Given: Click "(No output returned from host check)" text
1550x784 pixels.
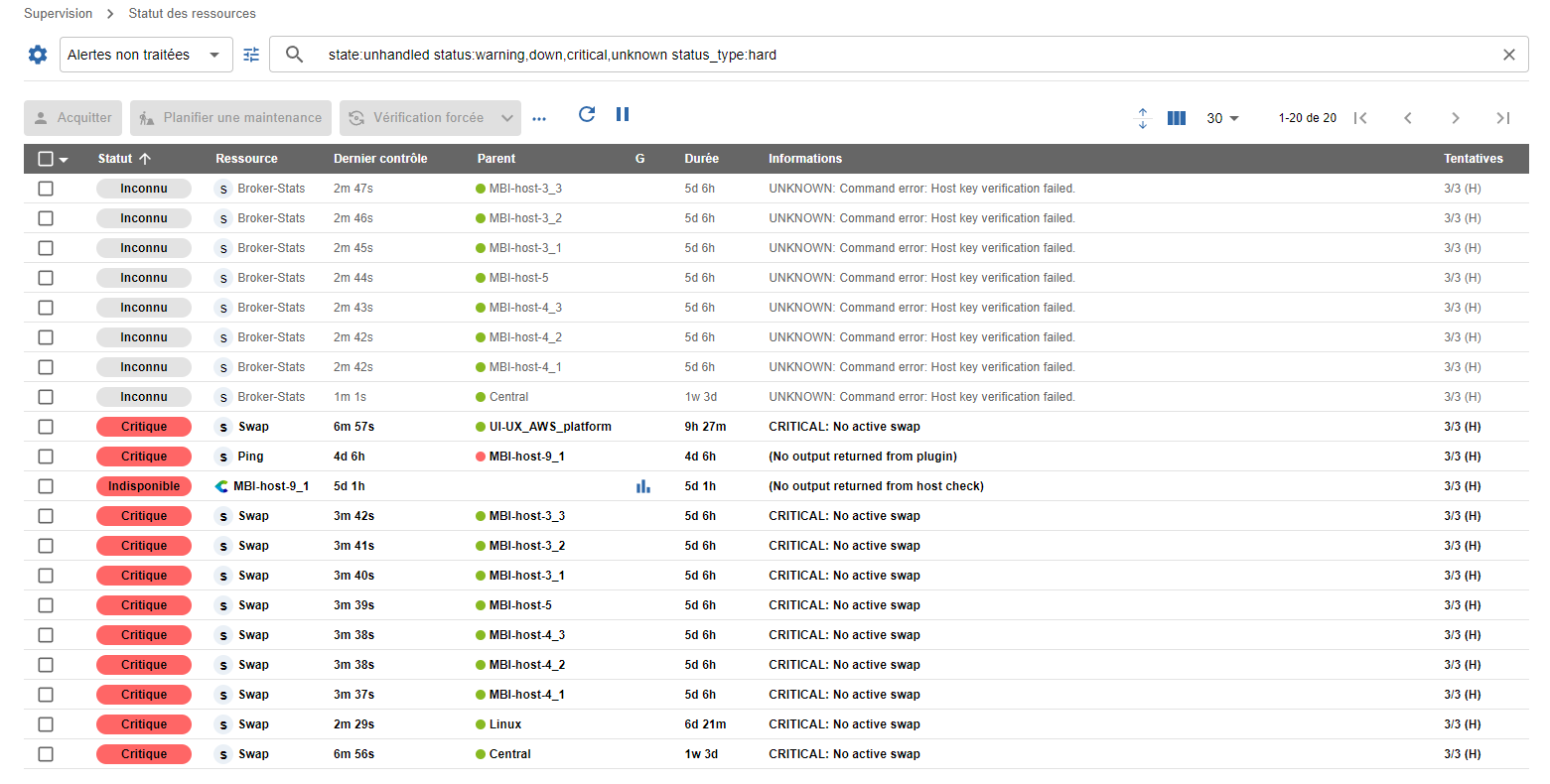Looking at the screenshot, I should point(876,486).
